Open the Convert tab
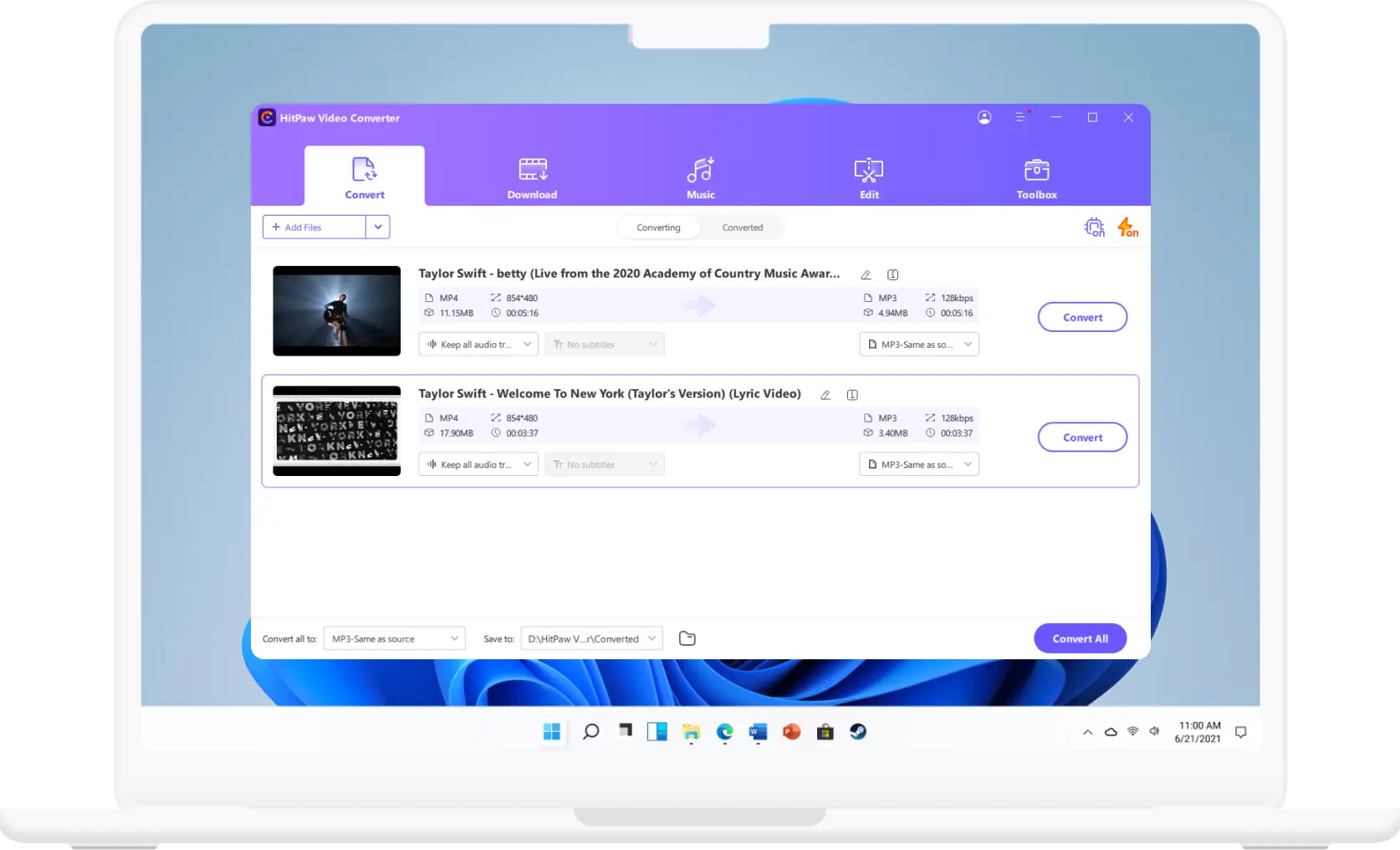This screenshot has width=1400, height=850. tap(365, 177)
